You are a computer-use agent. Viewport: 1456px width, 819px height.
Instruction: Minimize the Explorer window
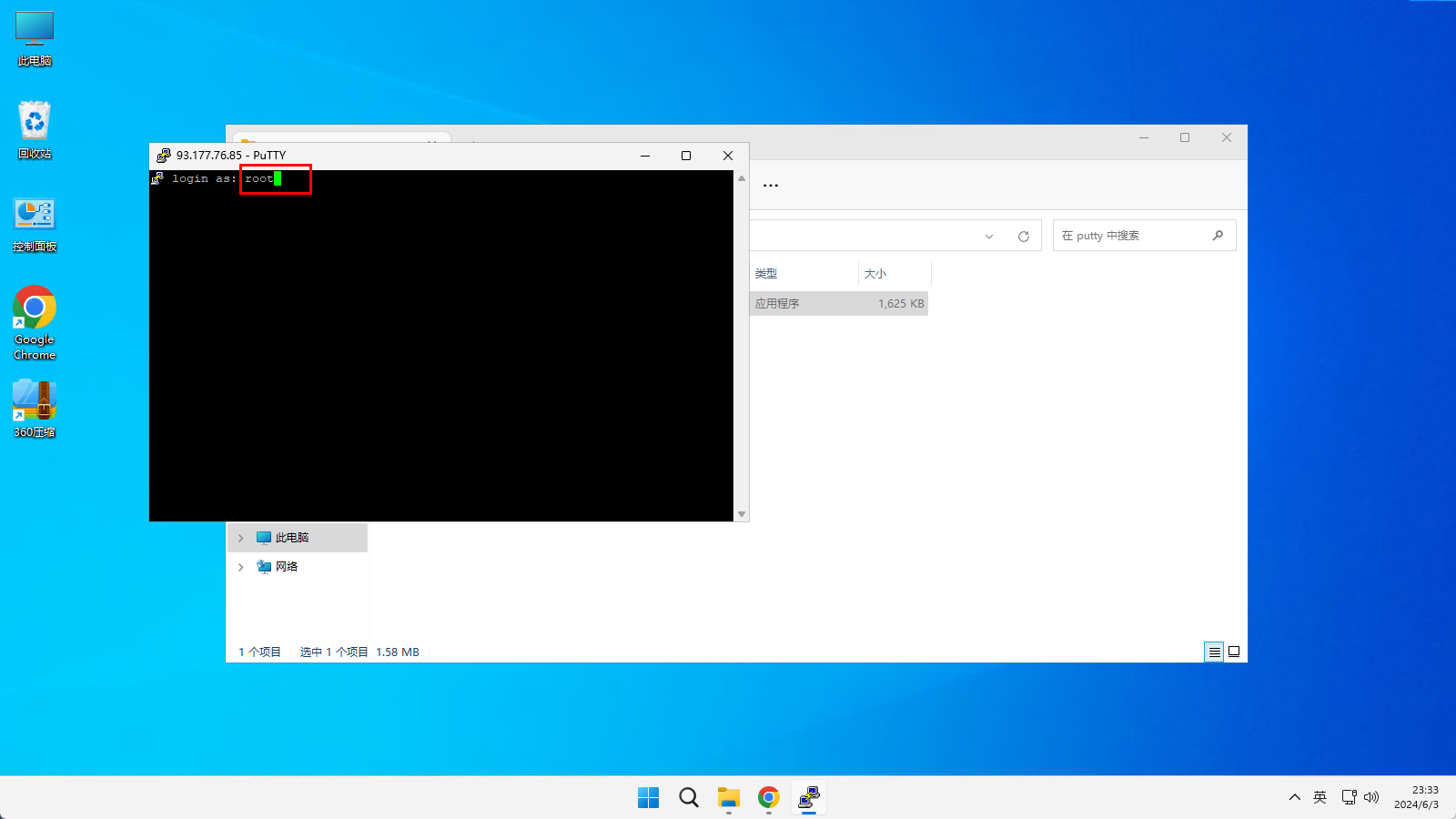coord(1144,137)
